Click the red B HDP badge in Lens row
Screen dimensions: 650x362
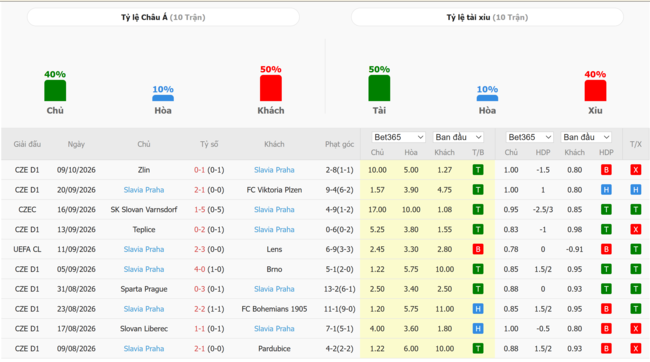pyautogui.click(x=606, y=249)
